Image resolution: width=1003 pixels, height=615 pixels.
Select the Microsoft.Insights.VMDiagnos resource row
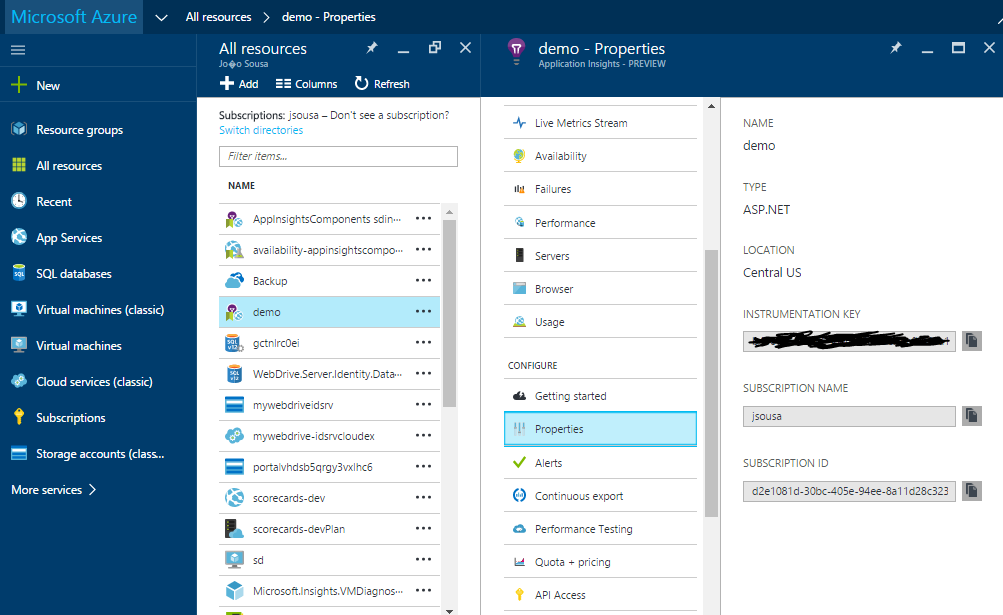point(329,591)
